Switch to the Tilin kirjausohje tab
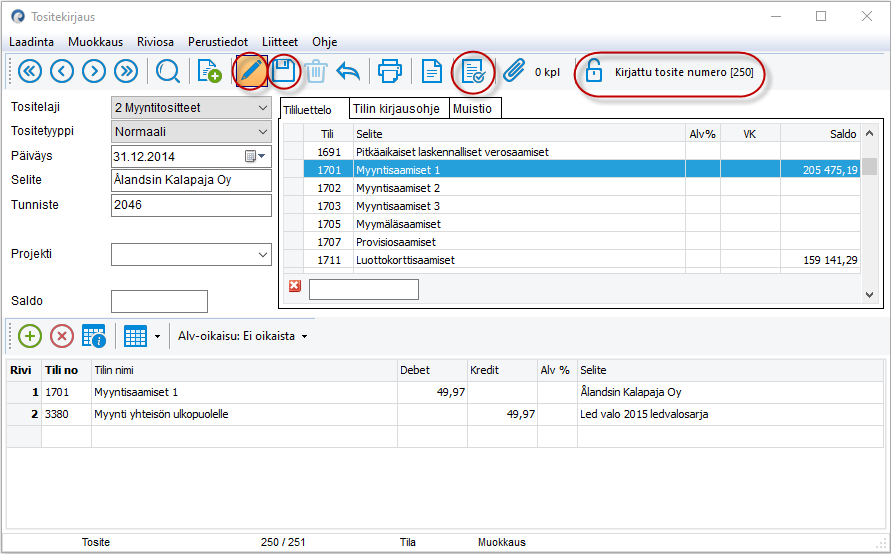 [x=399, y=108]
